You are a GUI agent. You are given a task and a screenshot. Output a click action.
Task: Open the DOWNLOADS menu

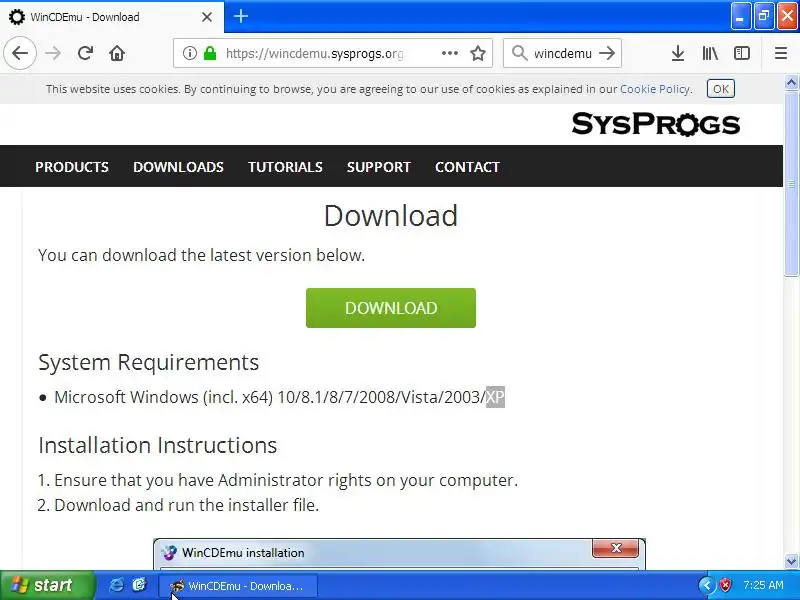coord(178,167)
